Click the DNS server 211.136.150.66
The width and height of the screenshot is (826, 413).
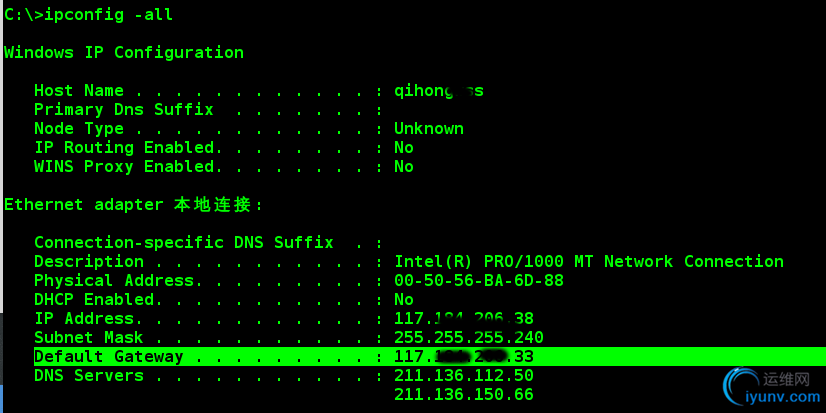coord(463,394)
